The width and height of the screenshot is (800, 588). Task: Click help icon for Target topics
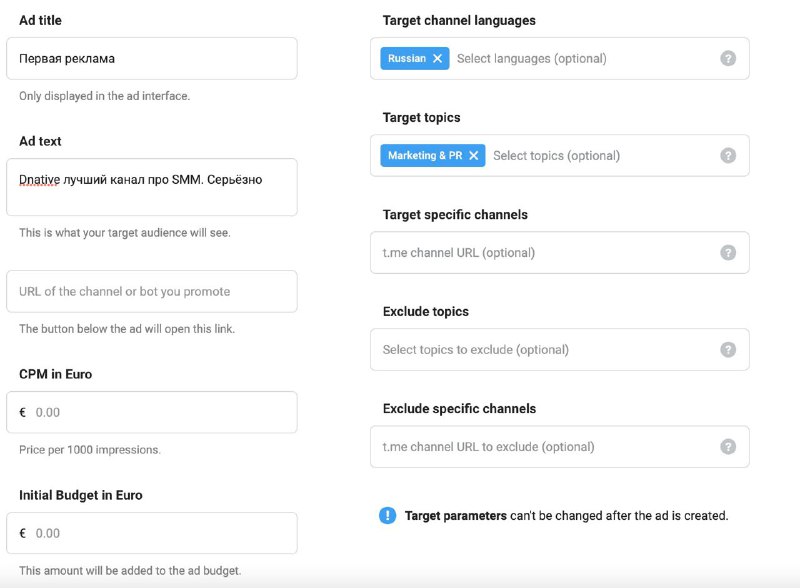728,155
